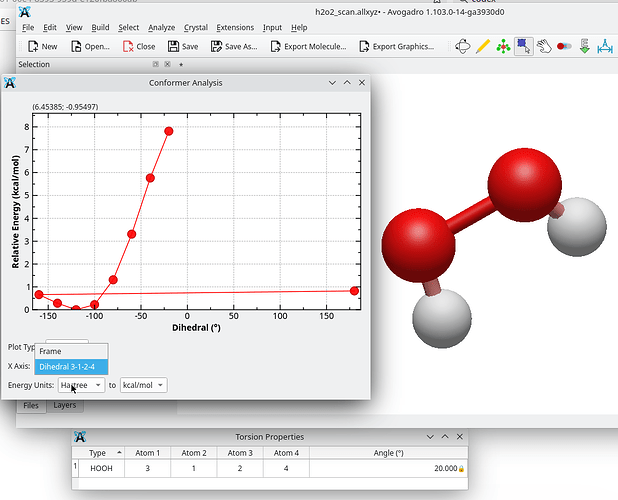This screenshot has height=500, width=618.
Task: Close the Torsion Properties window
Action: (460, 437)
